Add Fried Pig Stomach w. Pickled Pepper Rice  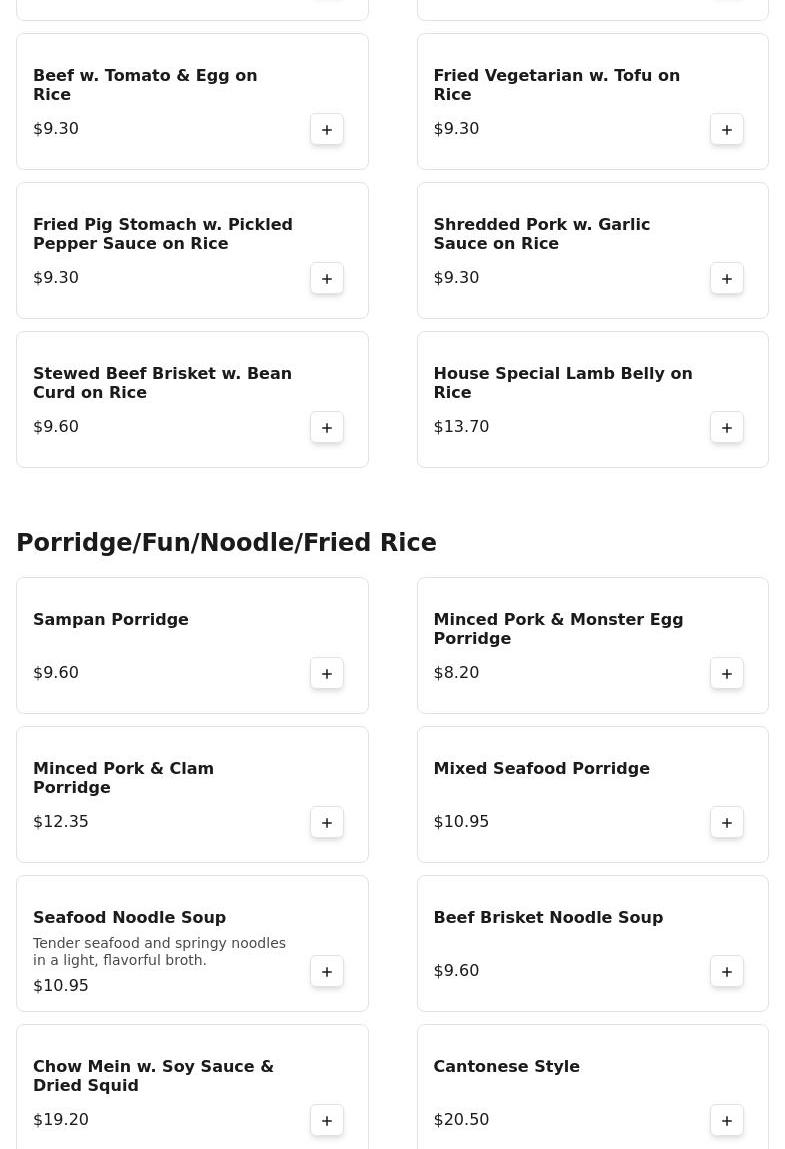pyautogui.click(x=327, y=278)
